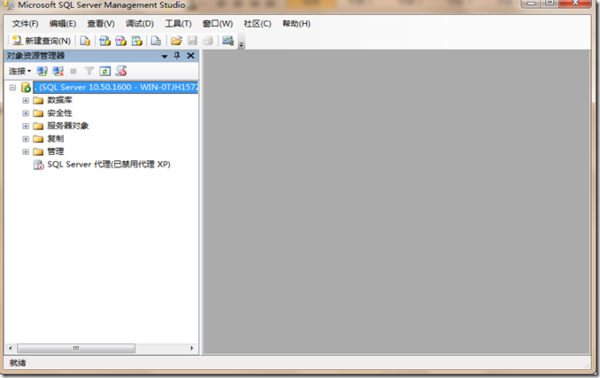The image size is (600, 378).
Task: Close the 对象资源管理器 panel
Action: pos(191,56)
